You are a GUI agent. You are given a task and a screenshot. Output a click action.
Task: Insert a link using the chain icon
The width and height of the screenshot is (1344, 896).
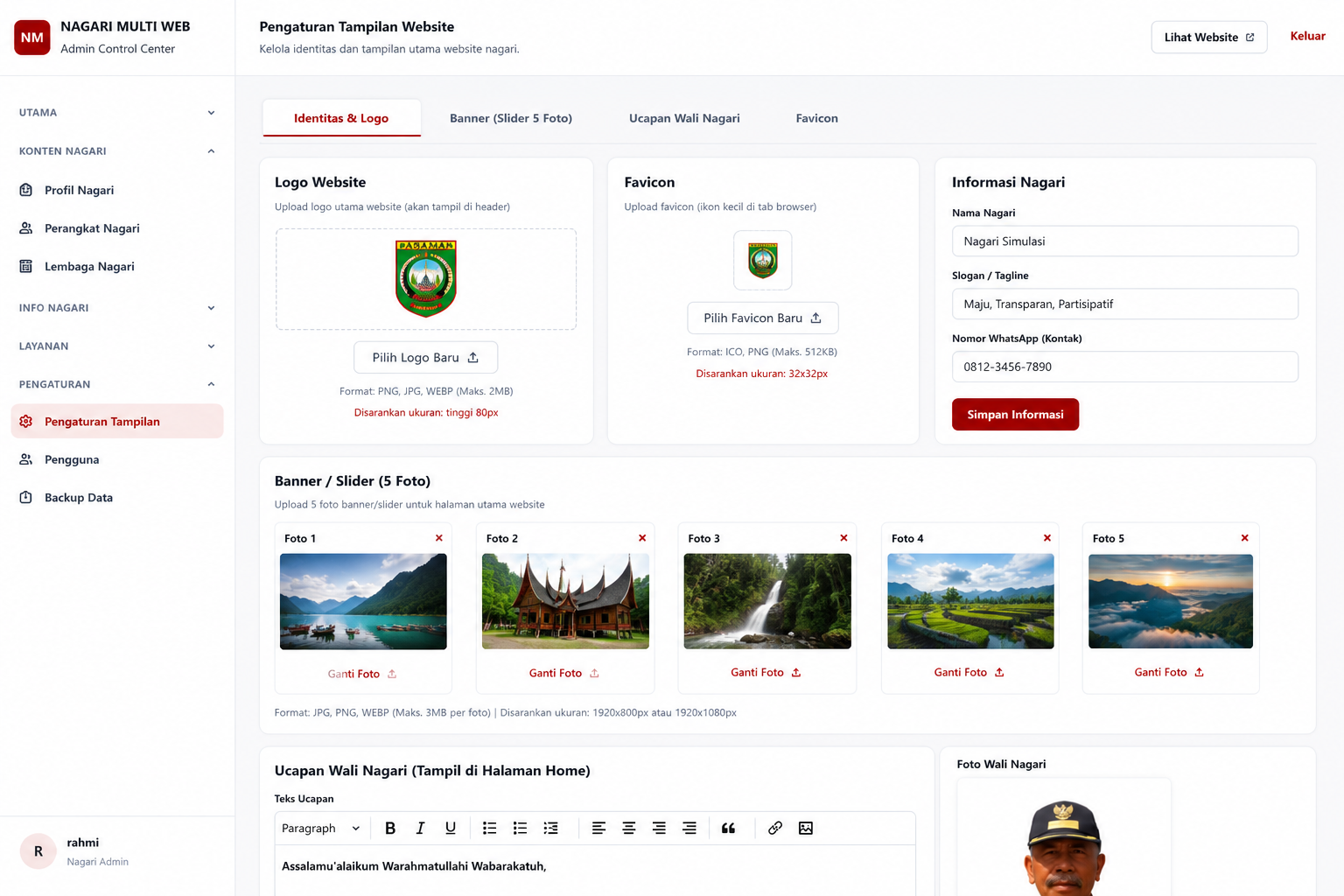(x=775, y=828)
